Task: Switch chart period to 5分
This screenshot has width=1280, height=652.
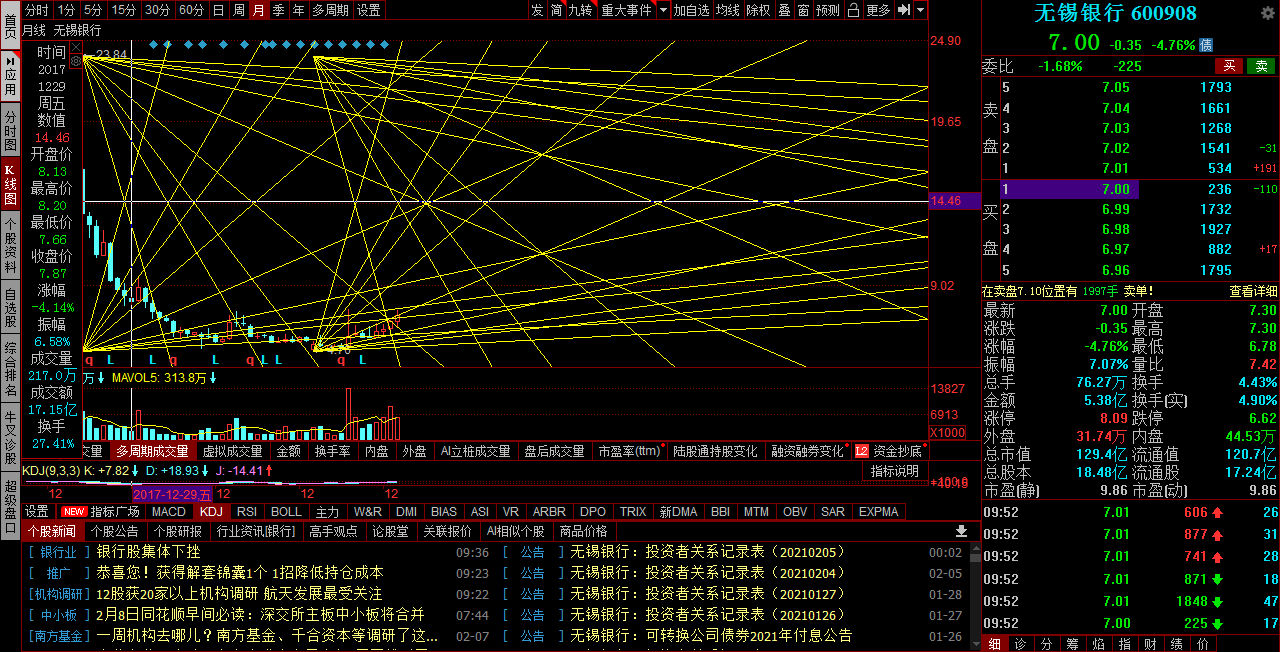Action: click(93, 10)
